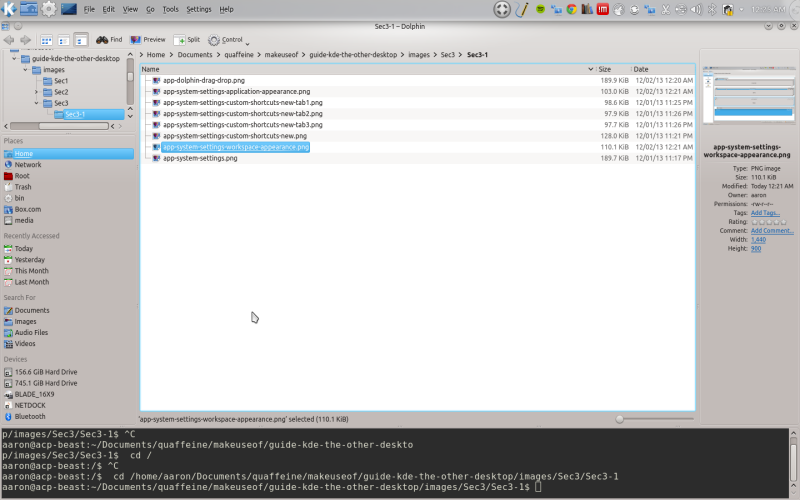Launch System Settings from the panel gear
Image resolution: width=800 pixels, height=500 pixels.
[x=48, y=9]
